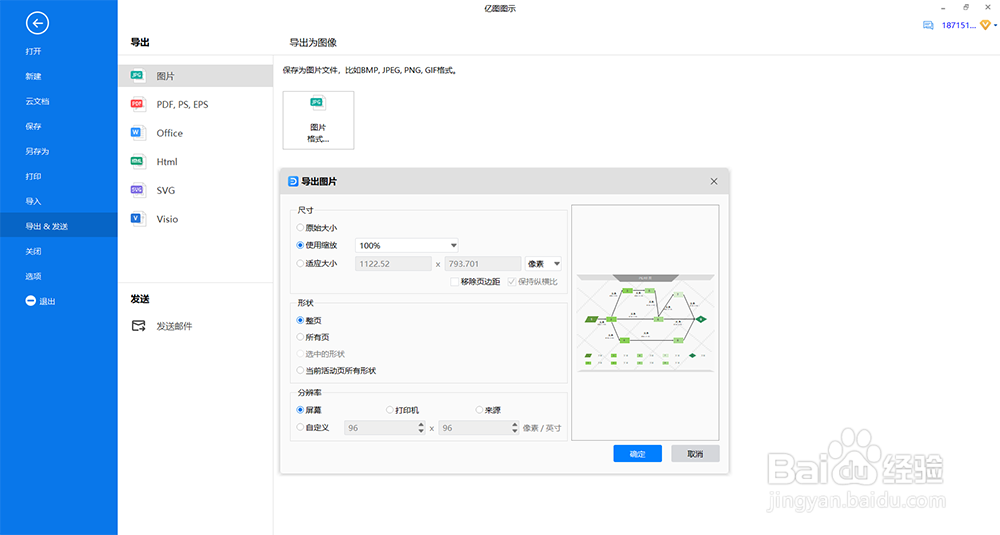Select 自定义 resolution option
1000x535 pixels.
300,427
